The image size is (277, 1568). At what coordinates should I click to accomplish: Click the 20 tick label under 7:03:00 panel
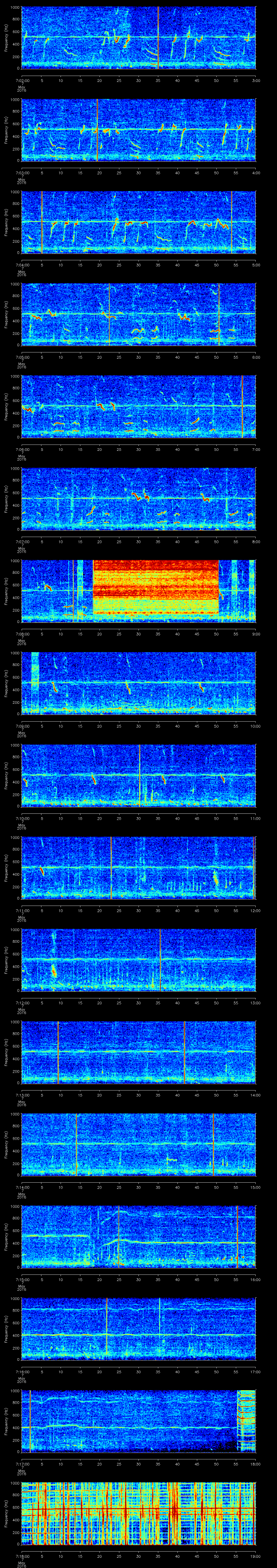click(100, 173)
